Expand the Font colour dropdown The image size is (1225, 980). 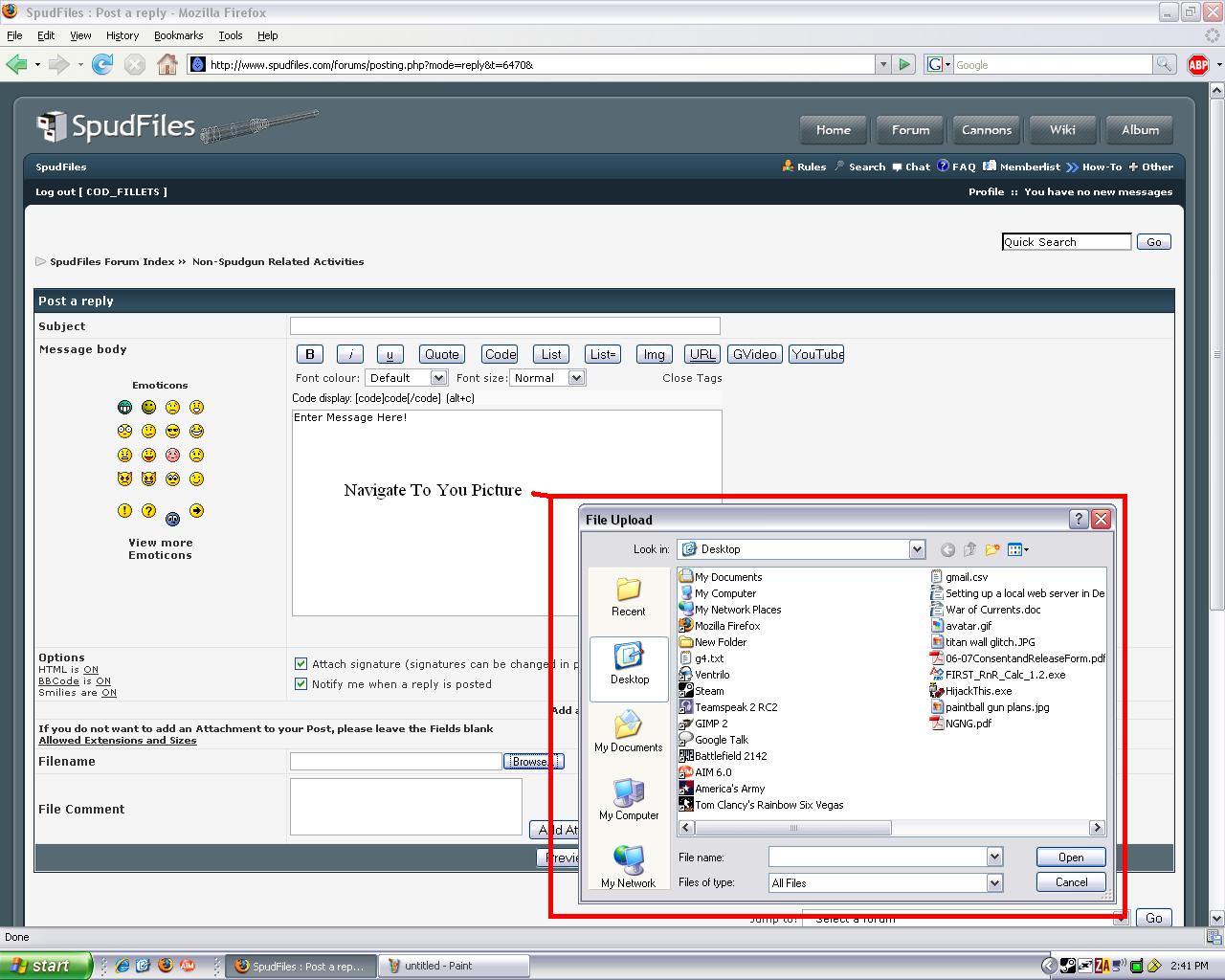click(438, 378)
